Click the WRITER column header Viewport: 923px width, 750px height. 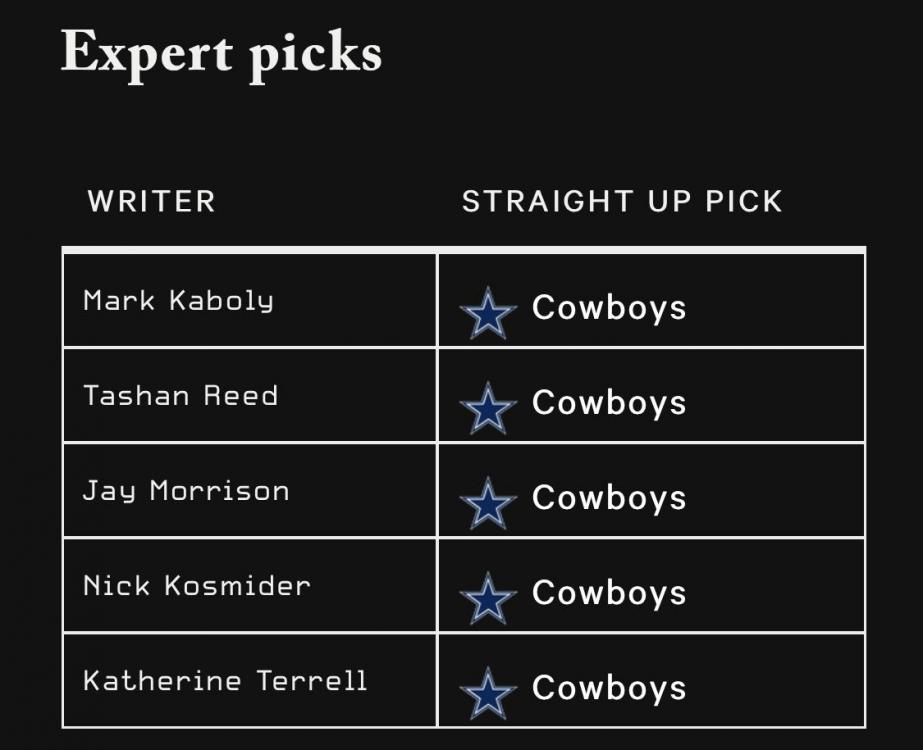(x=151, y=201)
